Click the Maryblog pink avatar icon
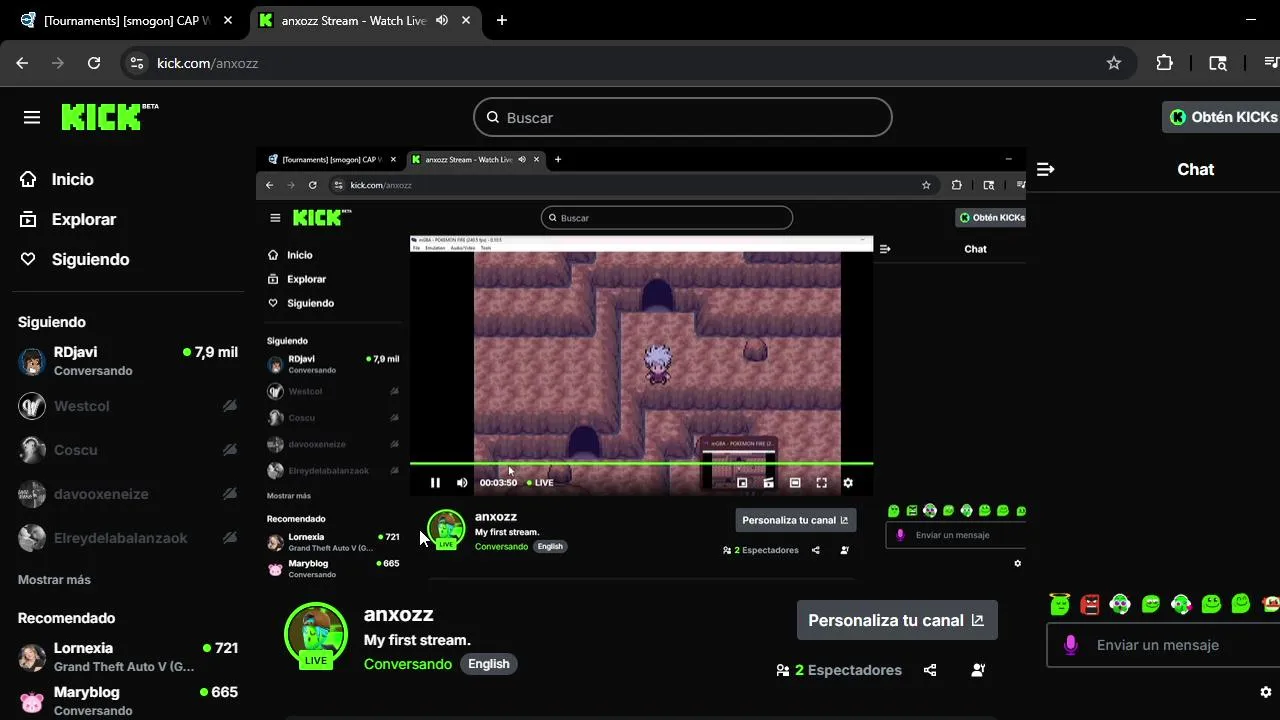The image size is (1280, 720). coord(32,702)
